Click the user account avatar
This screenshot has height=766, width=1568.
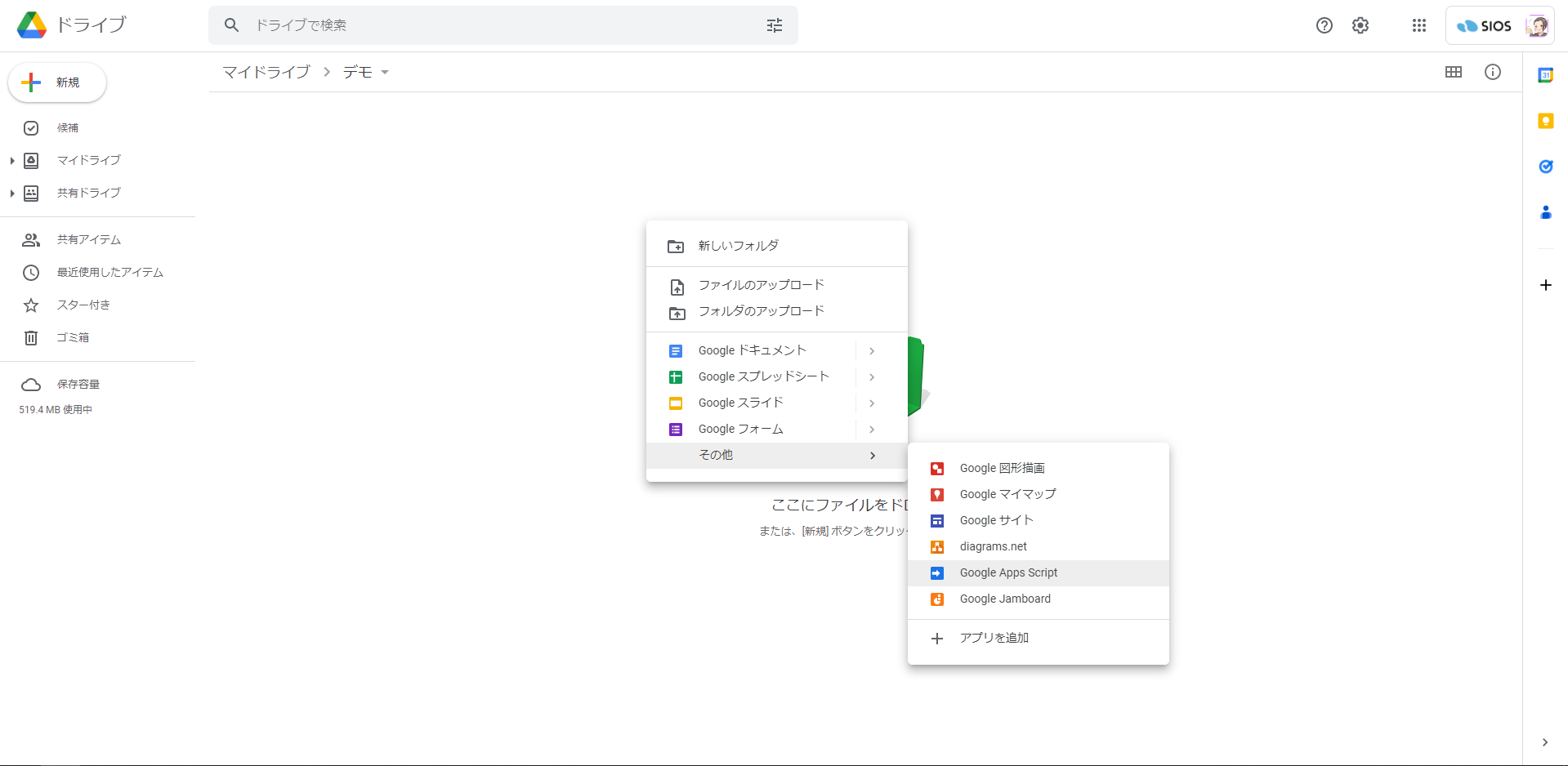point(1537,25)
